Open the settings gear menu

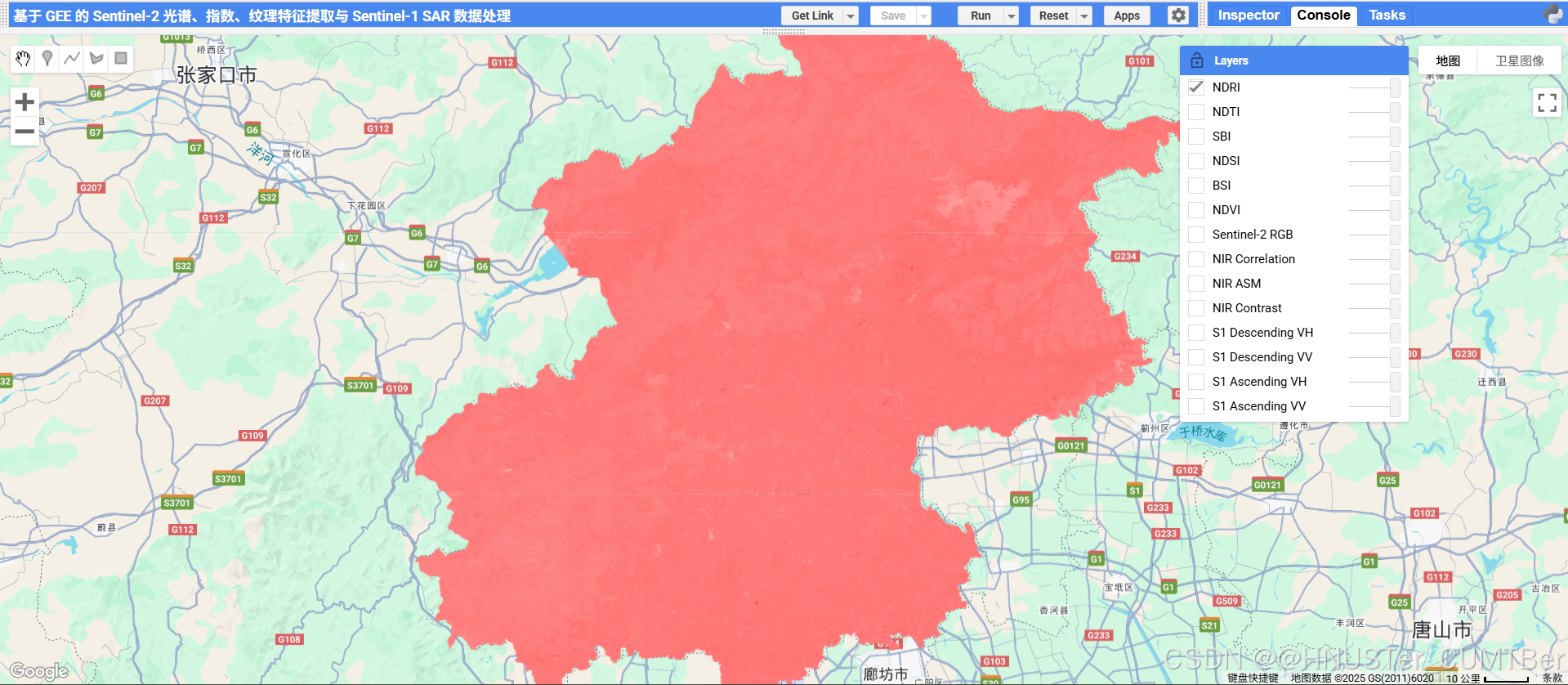tap(1177, 16)
